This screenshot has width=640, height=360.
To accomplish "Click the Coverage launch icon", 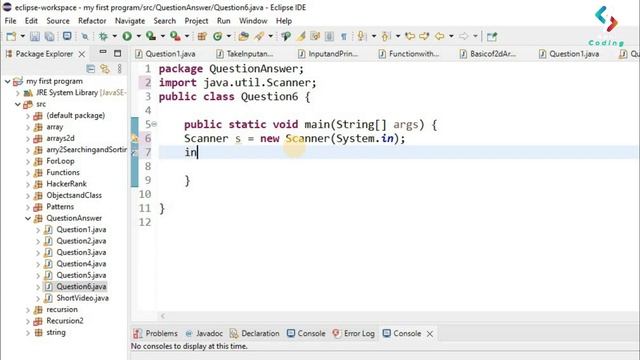I will [x=151, y=36].
